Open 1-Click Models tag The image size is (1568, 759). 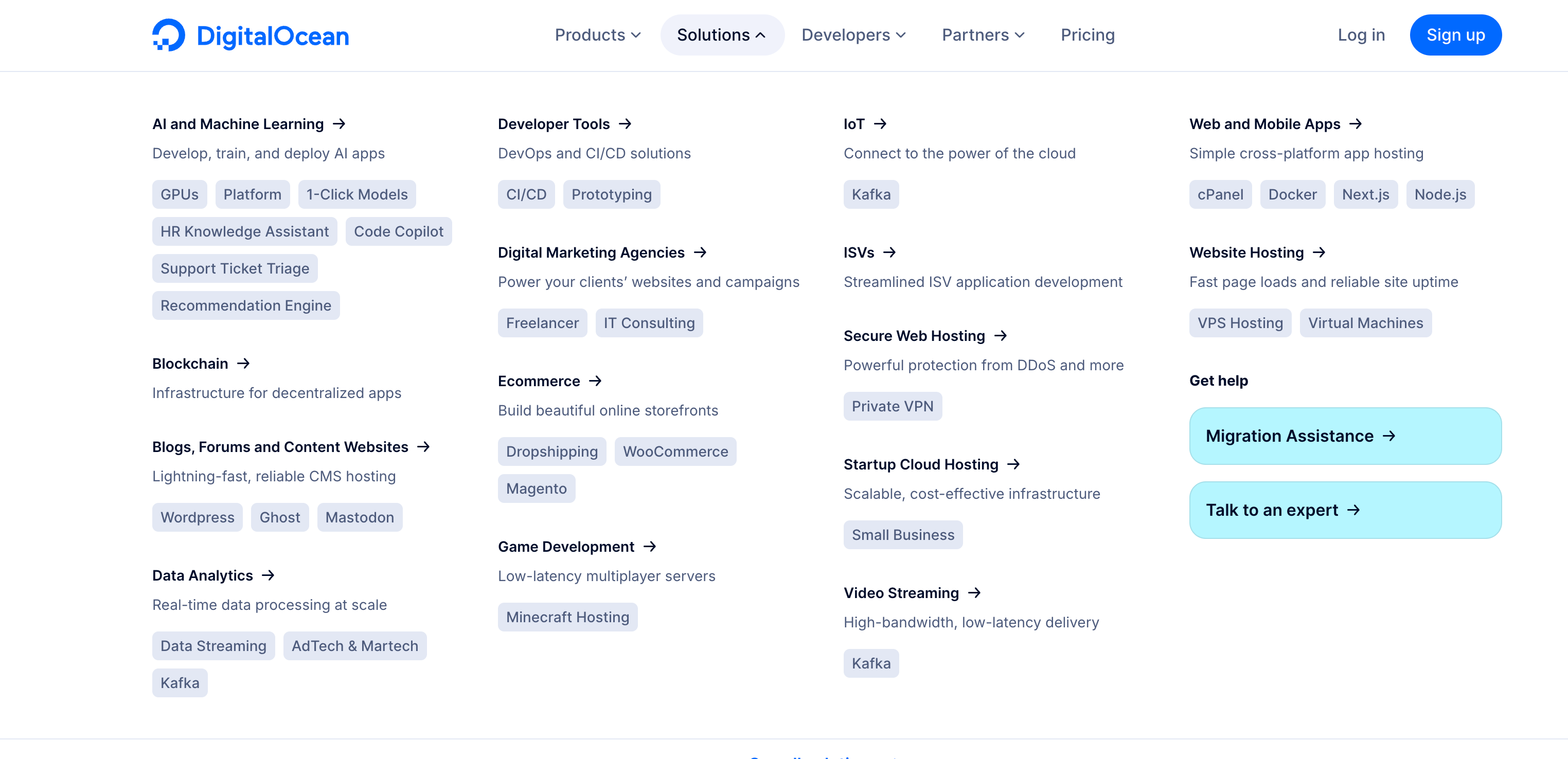358,194
